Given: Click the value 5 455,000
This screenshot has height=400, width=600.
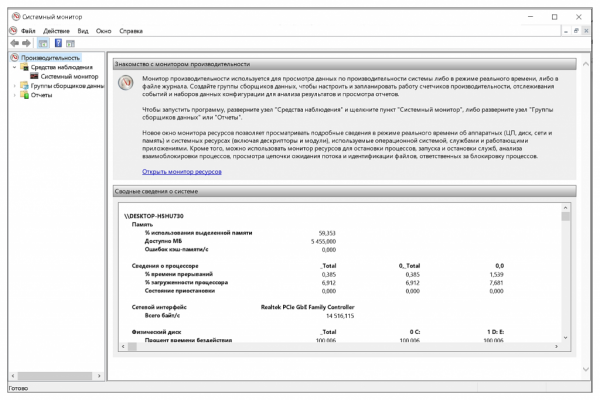Looking at the screenshot, I should pos(323,242).
